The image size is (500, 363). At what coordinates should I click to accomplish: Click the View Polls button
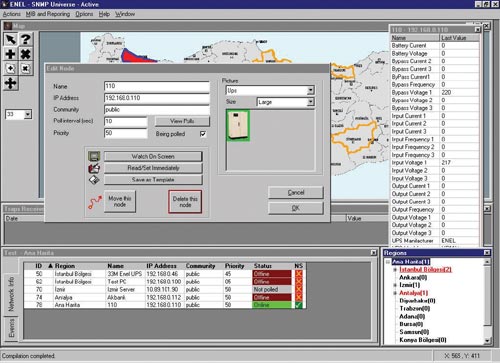[x=182, y=121]
